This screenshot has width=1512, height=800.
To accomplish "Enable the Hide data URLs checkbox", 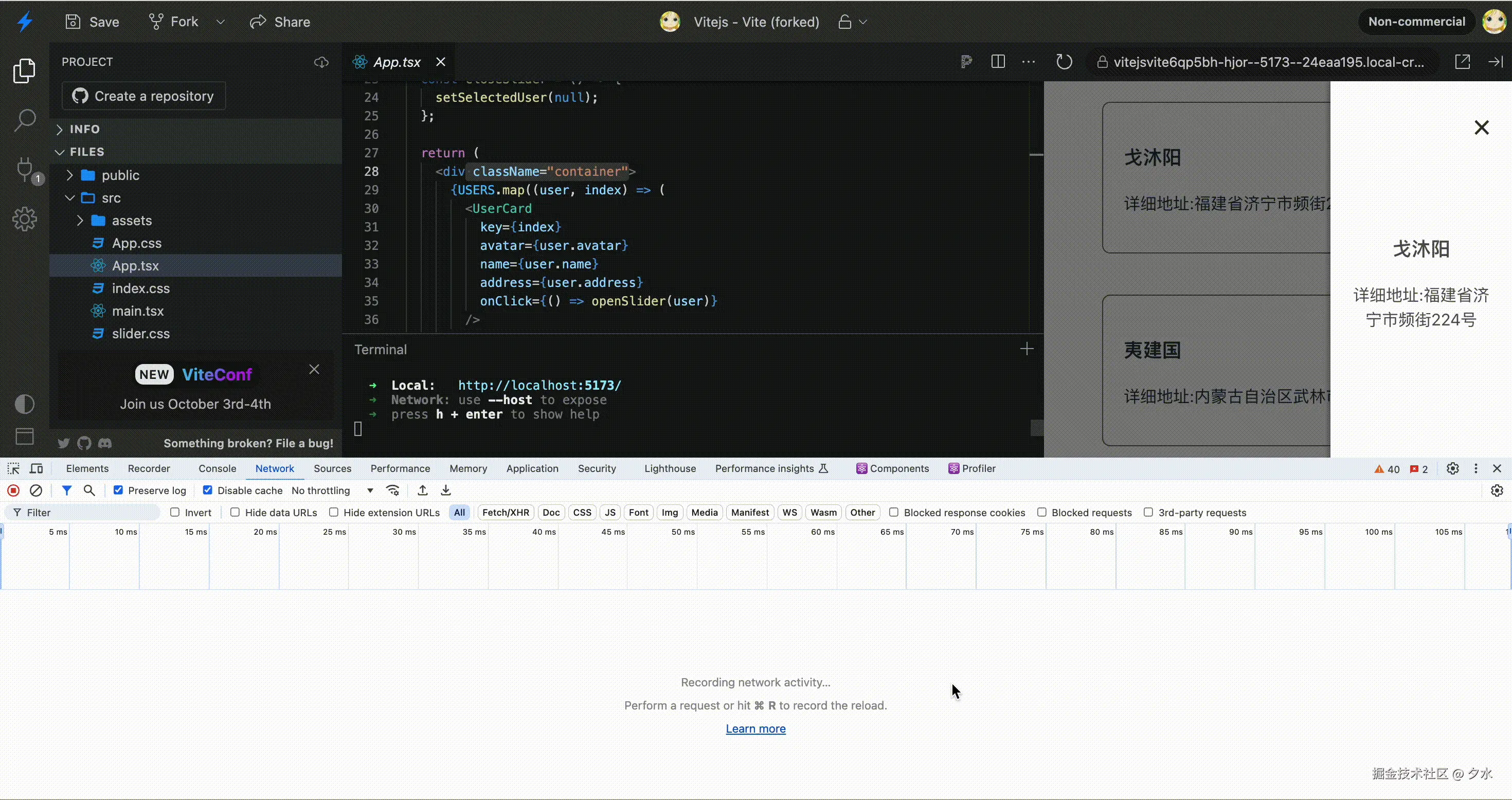I will [235, 513].
